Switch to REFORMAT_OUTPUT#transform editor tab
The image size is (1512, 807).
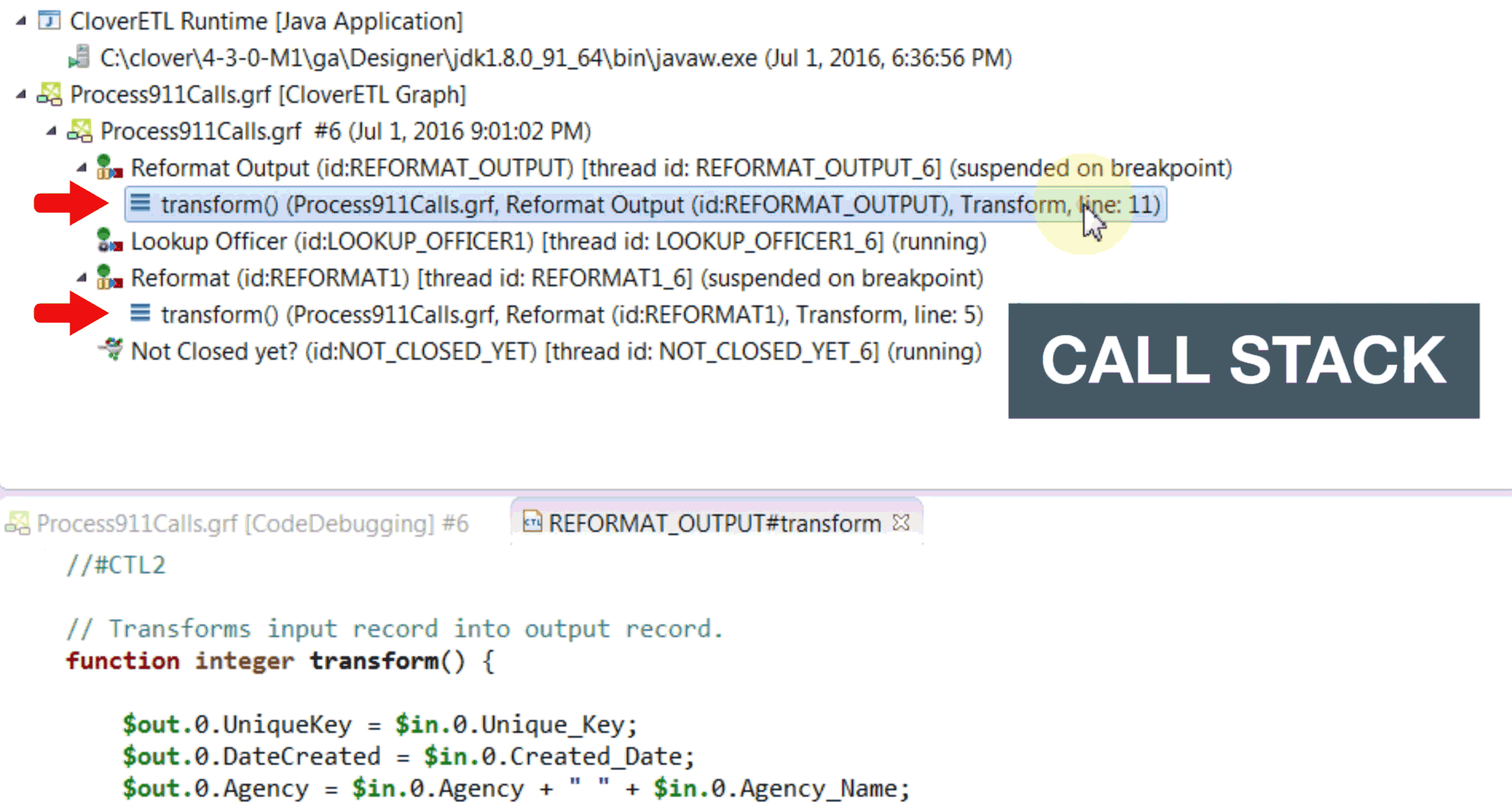tap(715, 524)
